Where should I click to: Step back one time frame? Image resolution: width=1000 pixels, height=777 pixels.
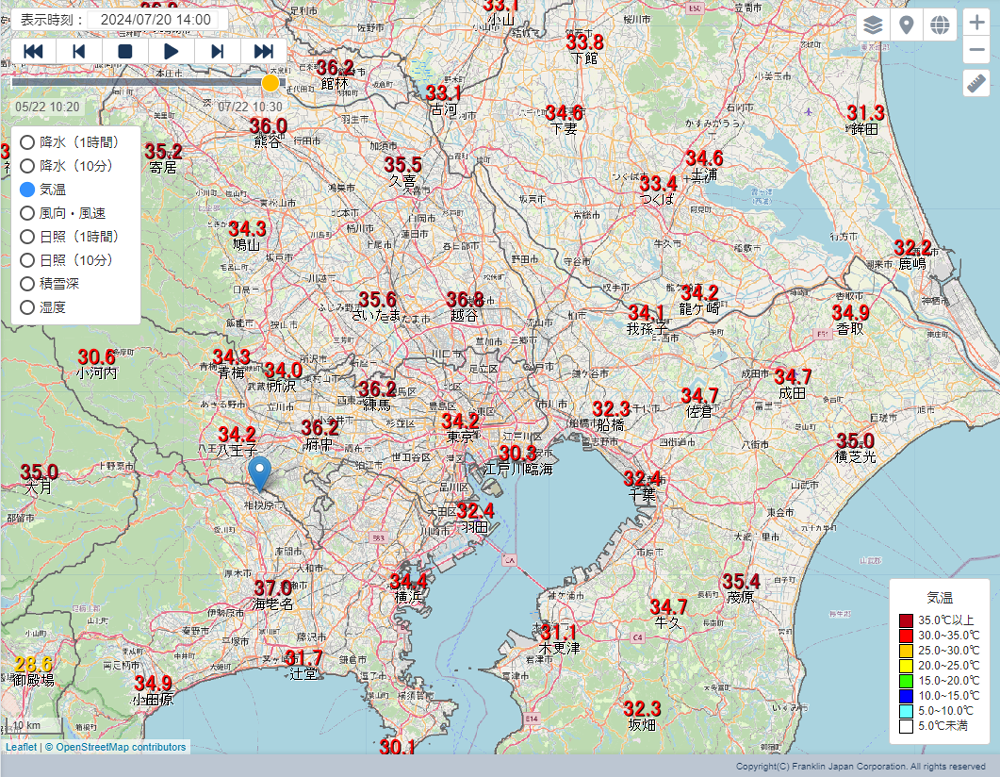point(79,51)
